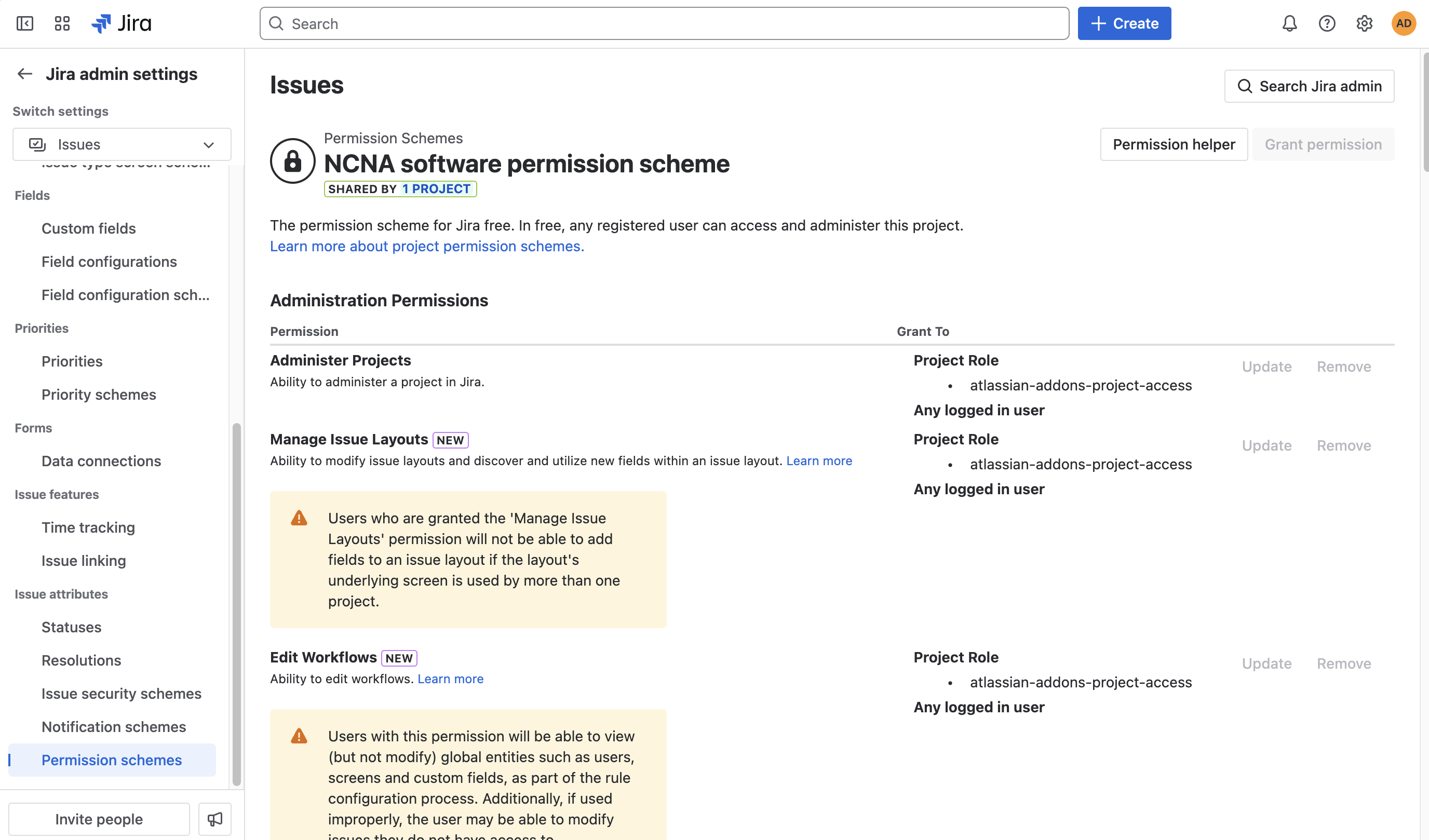Go to the Jira logo home
This screenshot has width=1429, height=840.
tap(122, 23)
